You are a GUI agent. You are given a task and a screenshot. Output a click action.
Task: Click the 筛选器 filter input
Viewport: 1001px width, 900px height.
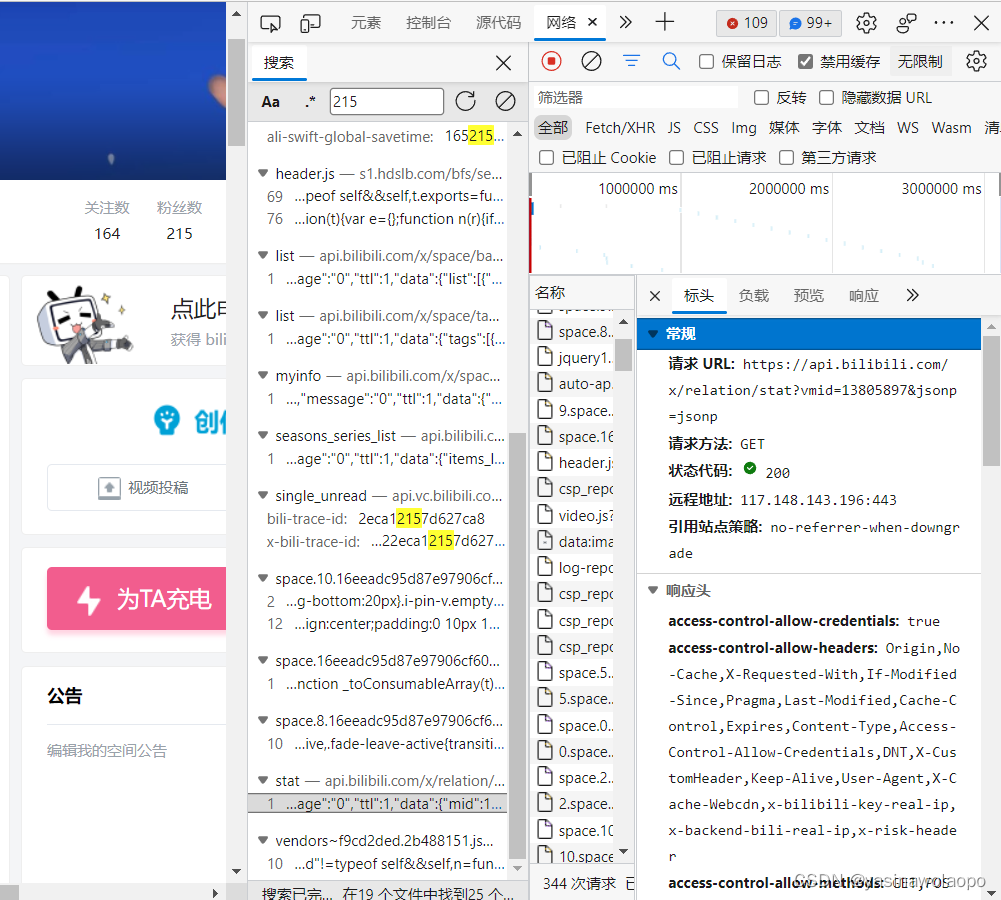[635, 98]
